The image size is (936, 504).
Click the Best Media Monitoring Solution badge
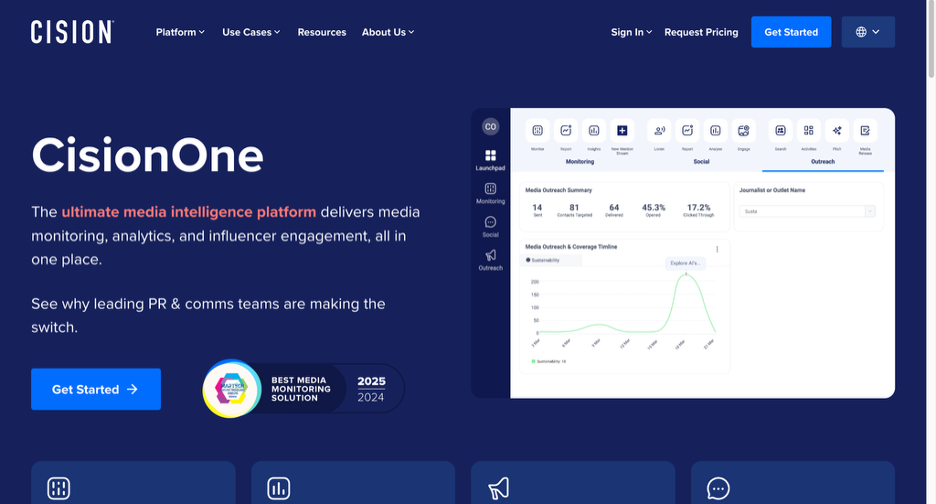pyautogui.click(x=303, y=389)
